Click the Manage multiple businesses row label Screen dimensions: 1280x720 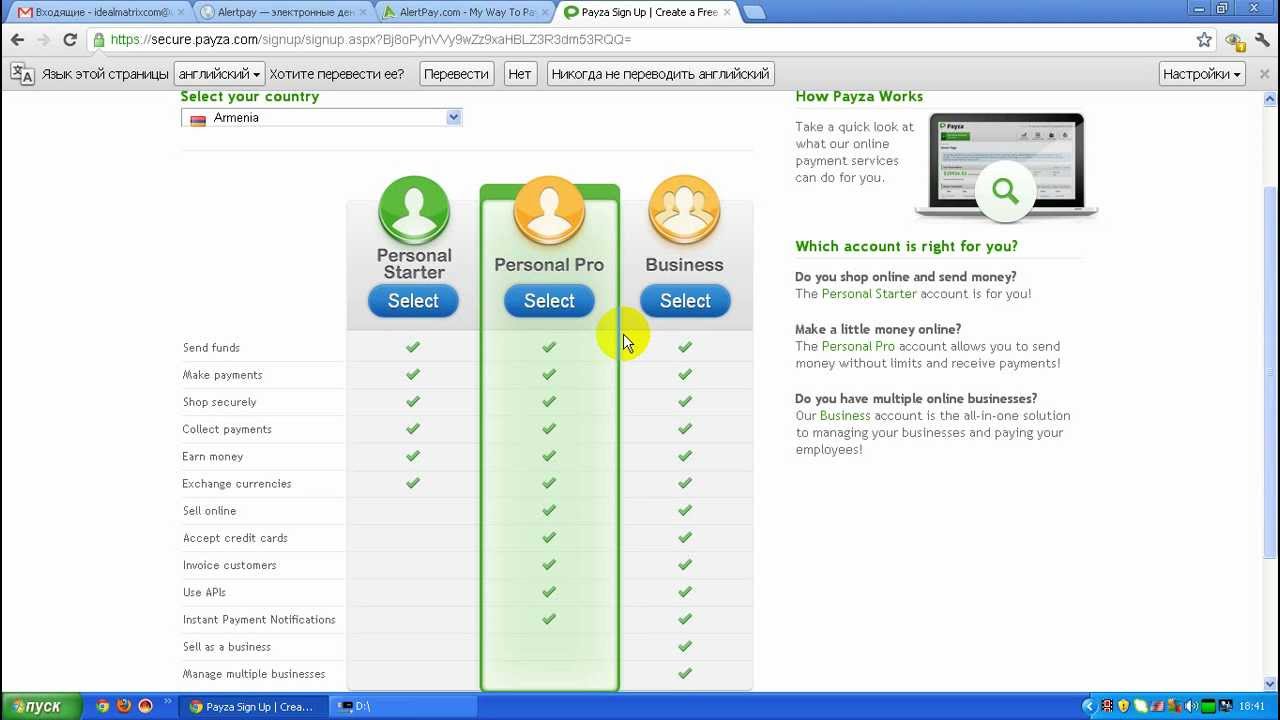[254, 674]
